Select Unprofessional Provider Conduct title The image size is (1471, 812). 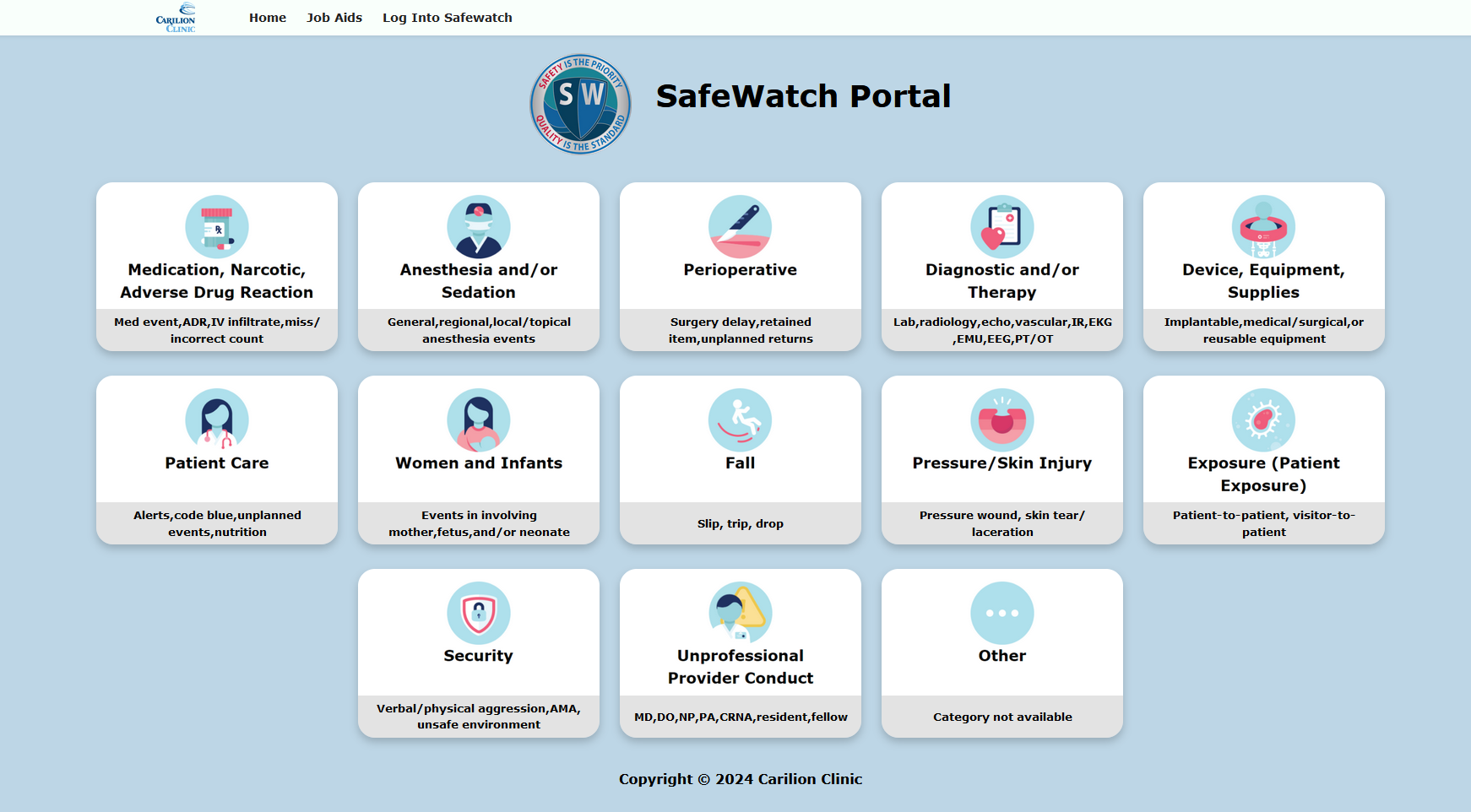point(741,667)
